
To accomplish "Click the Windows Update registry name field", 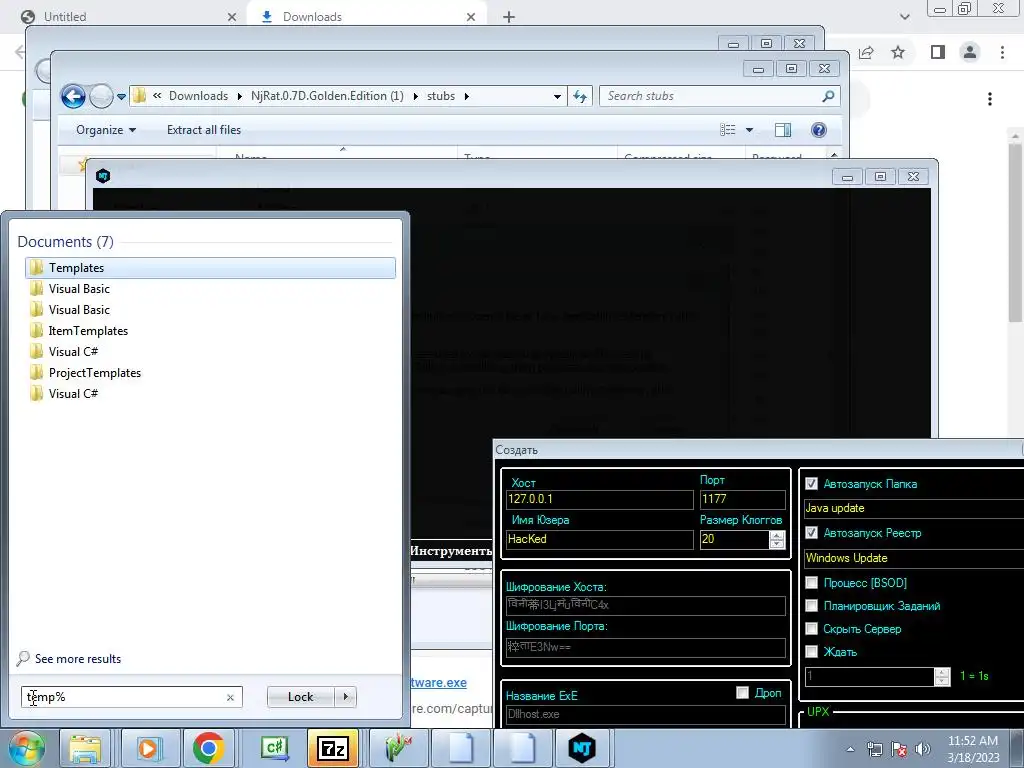I will click(x=914, y=558).
